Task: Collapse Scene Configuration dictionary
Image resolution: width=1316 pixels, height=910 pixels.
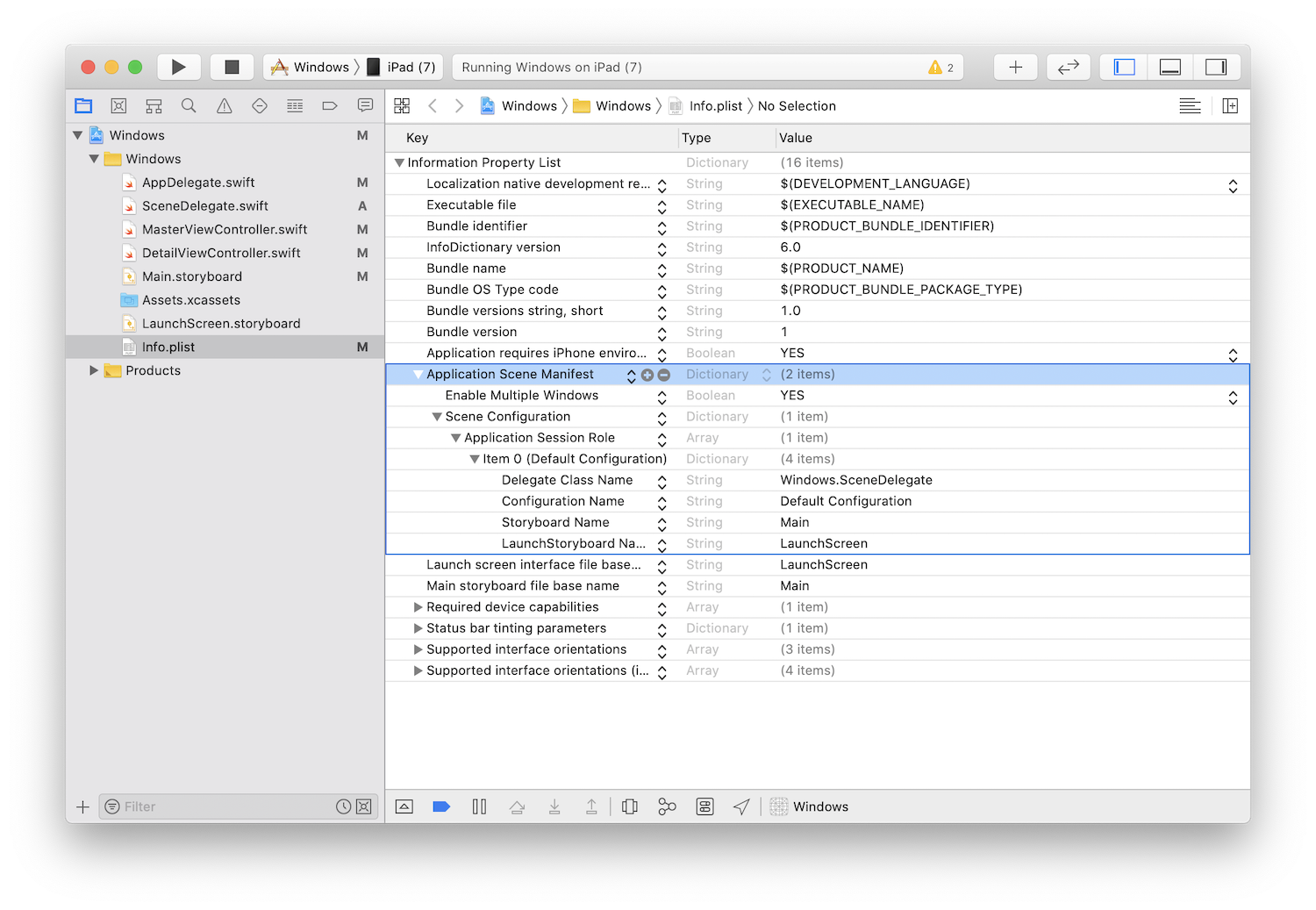Action: [437, 417]
